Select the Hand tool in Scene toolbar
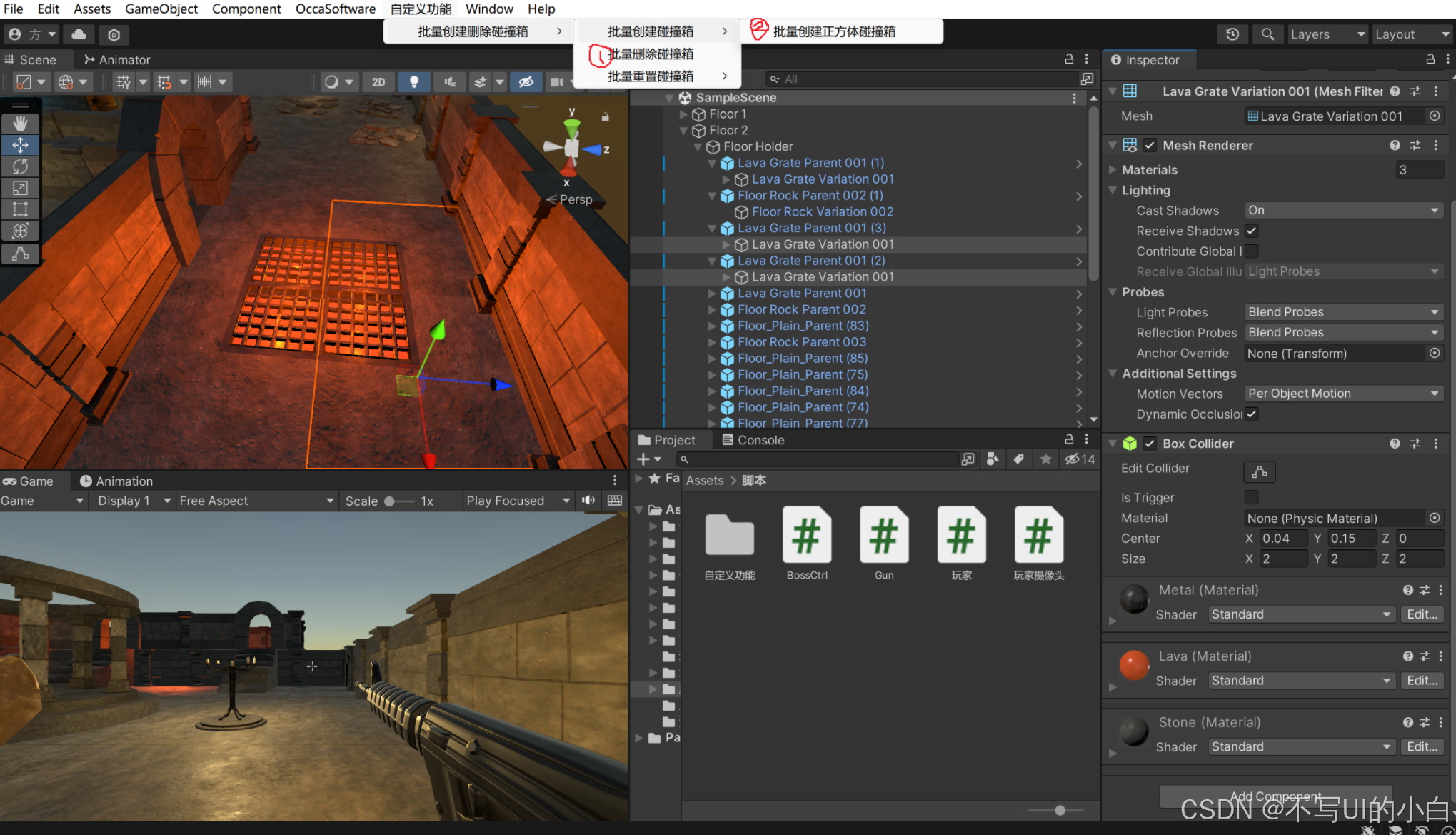This screenshot has width=1456, height=835. [20, 123]
